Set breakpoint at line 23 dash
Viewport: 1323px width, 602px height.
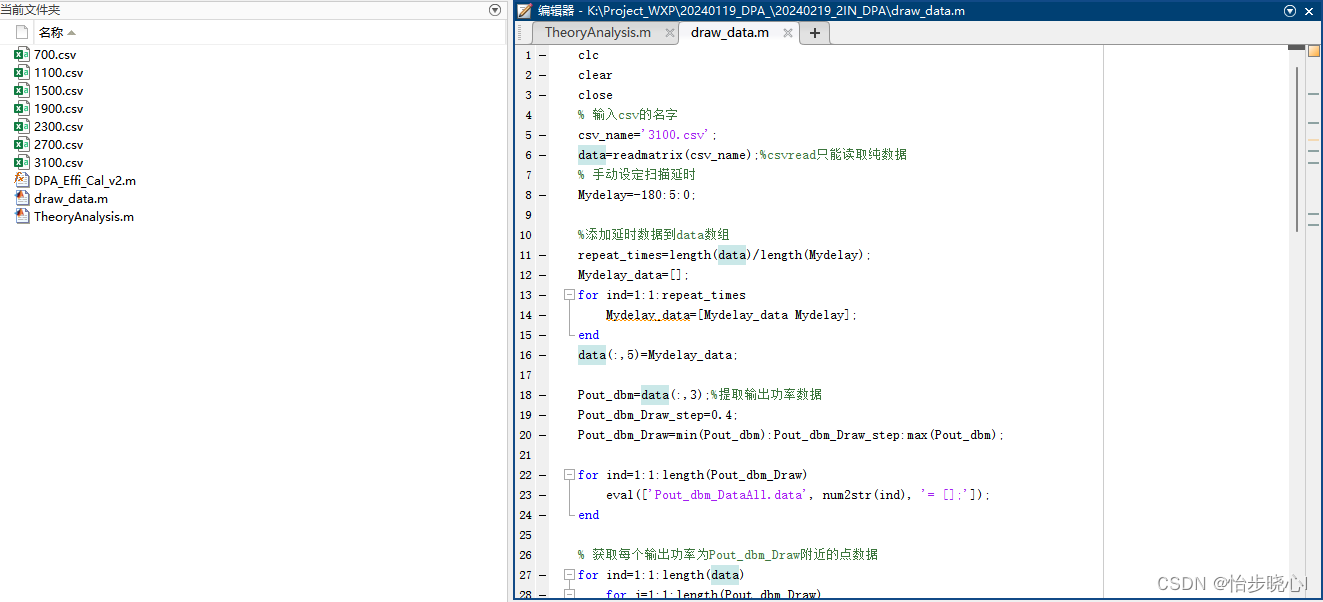(x=542, y=495)
